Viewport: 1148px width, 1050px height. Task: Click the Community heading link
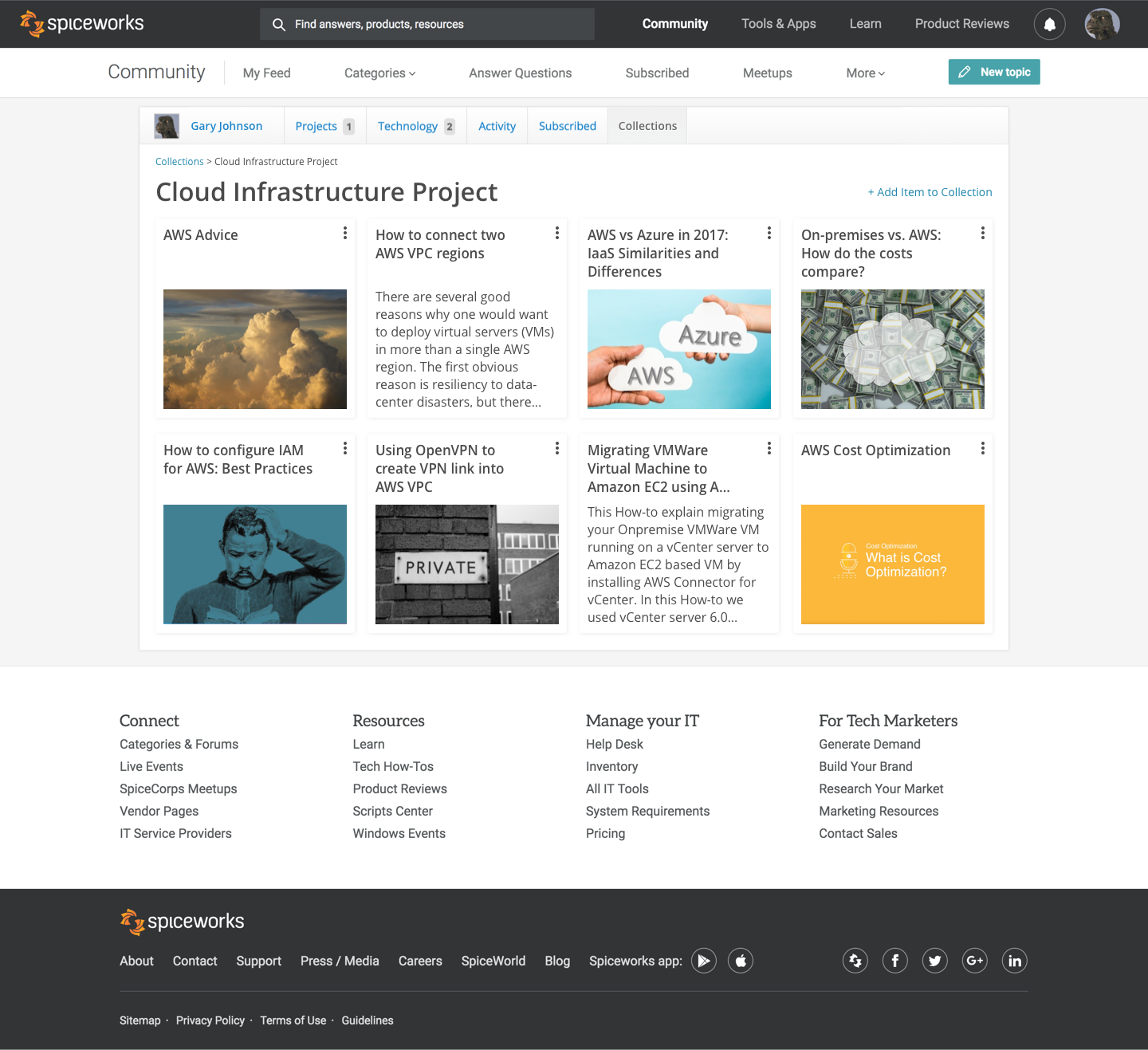156,72
